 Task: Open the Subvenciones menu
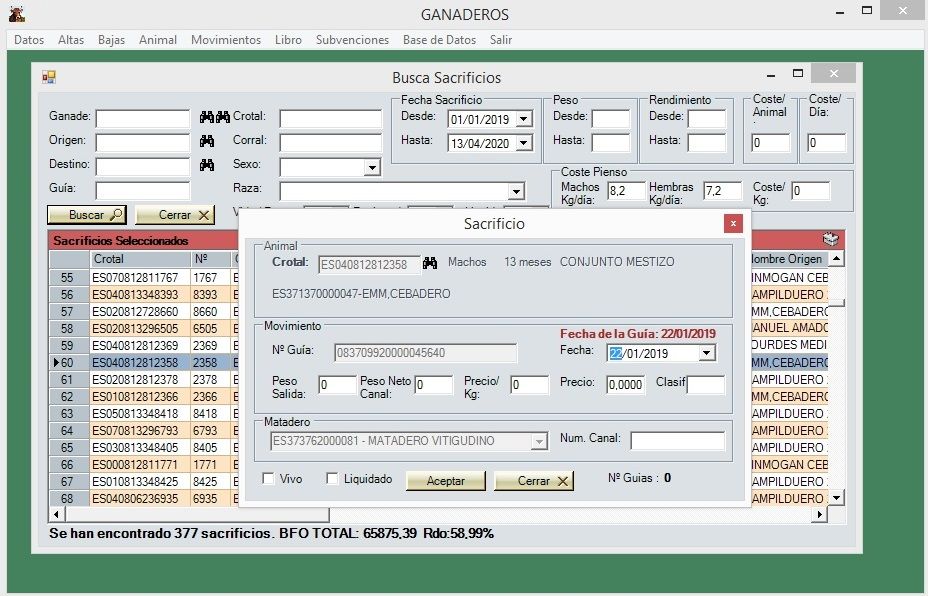[x=352, y=40]
